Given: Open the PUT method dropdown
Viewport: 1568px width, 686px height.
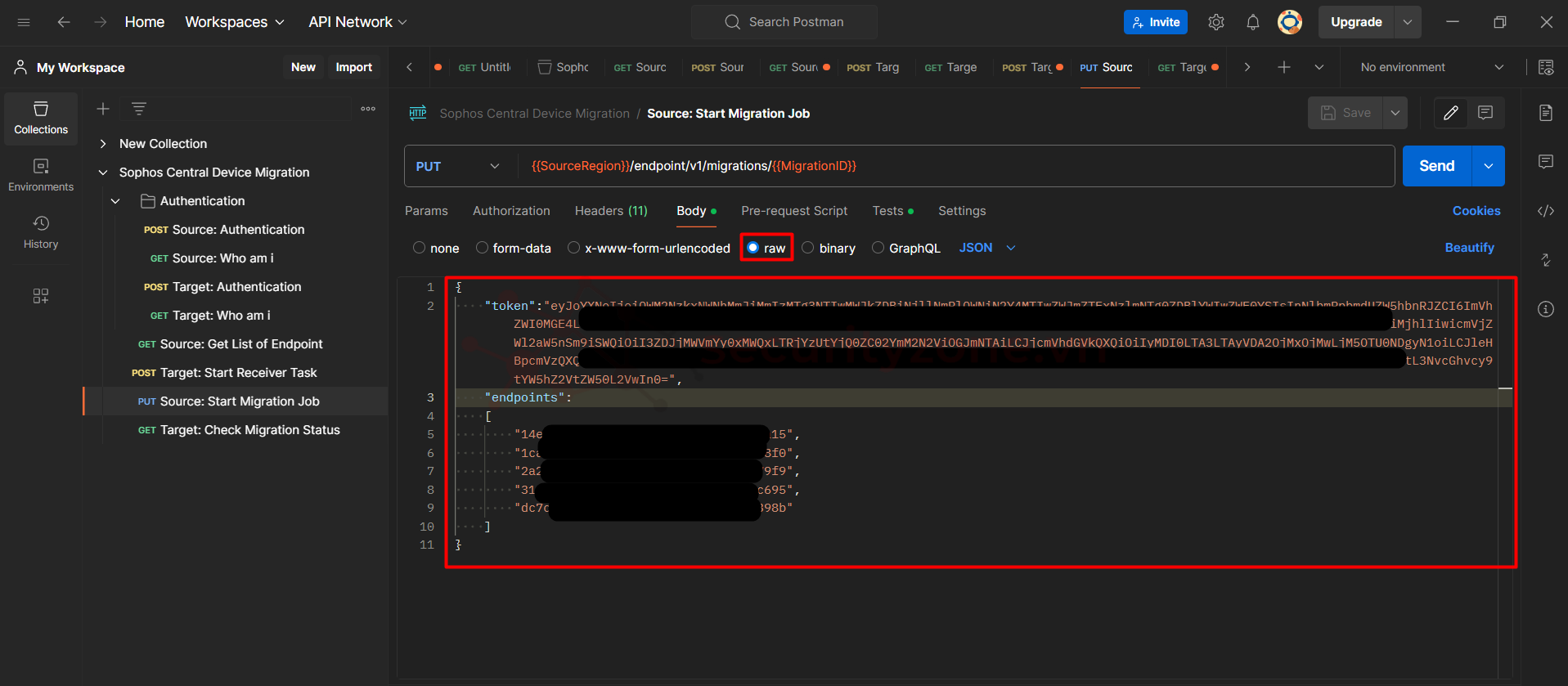Looking at the screenshot, I should pos(458,166).
